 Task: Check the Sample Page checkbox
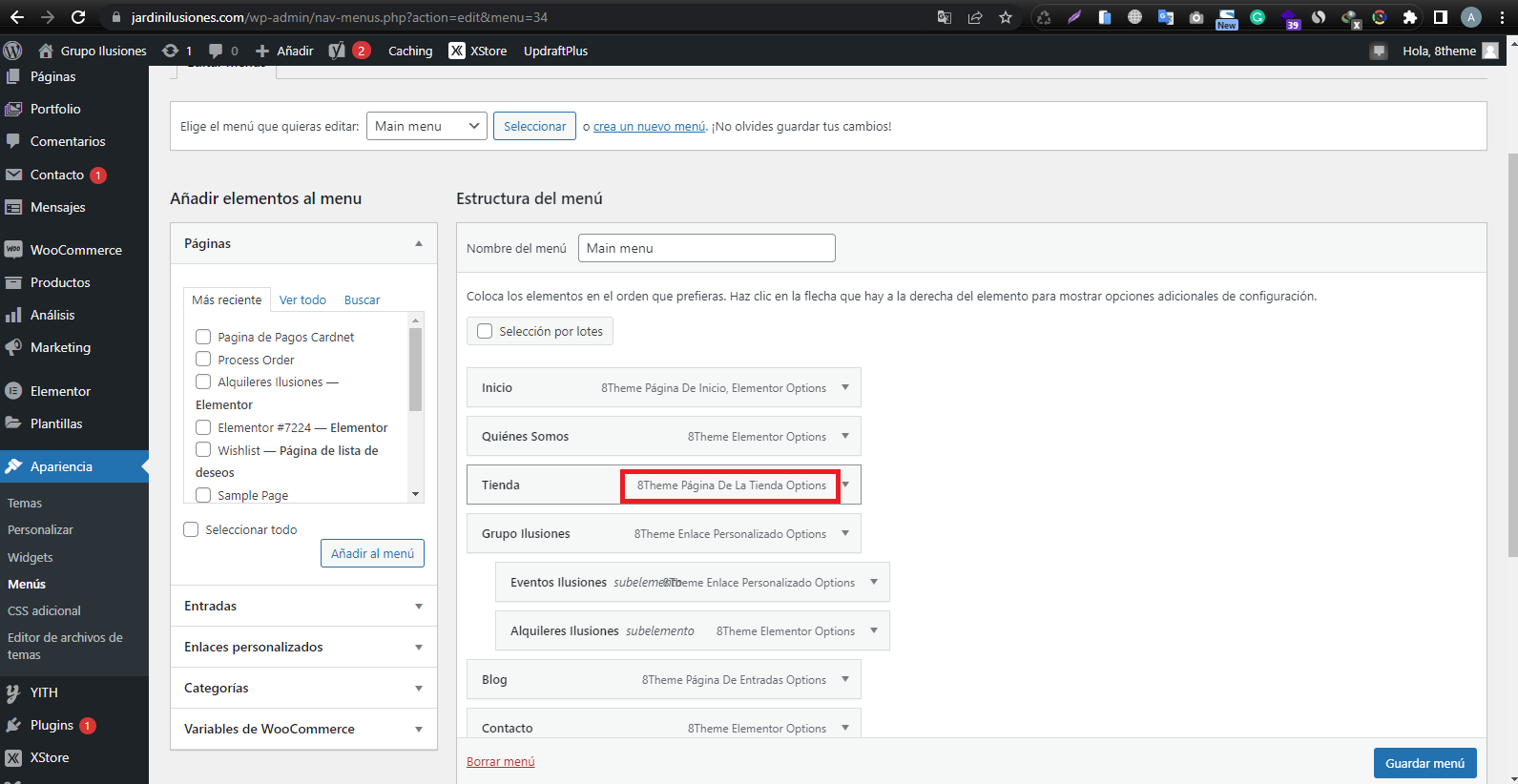203,495
